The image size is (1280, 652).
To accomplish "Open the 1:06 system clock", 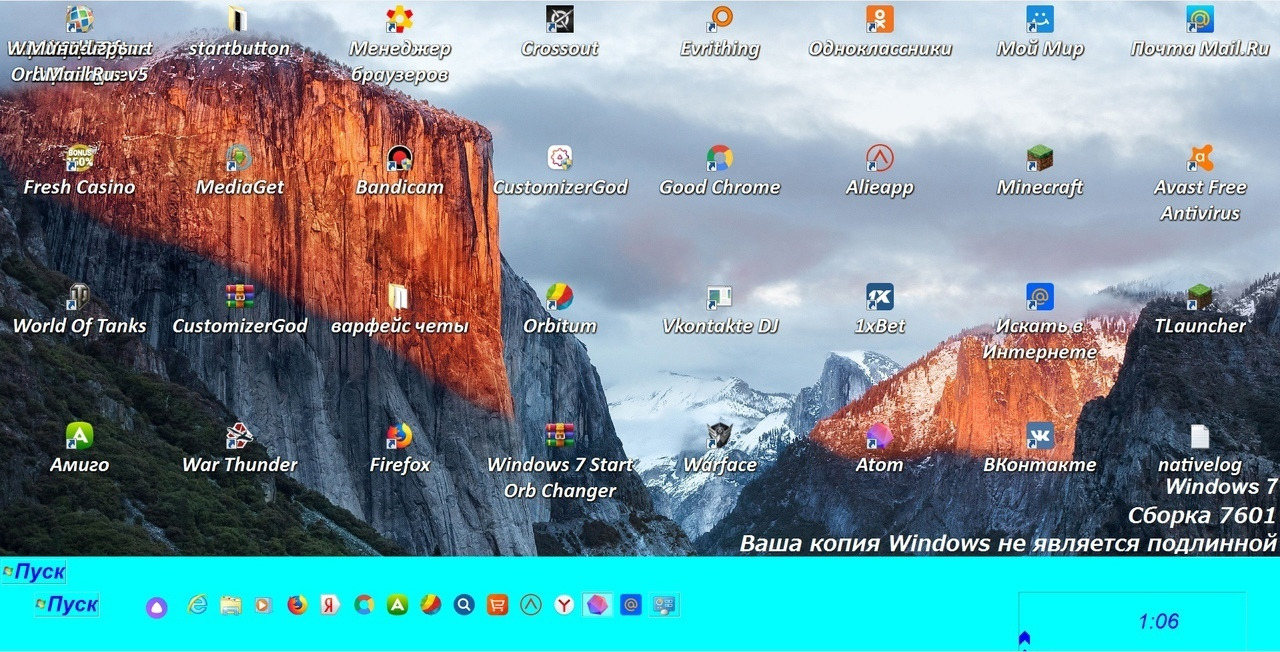I will (x=1158, y=622).
